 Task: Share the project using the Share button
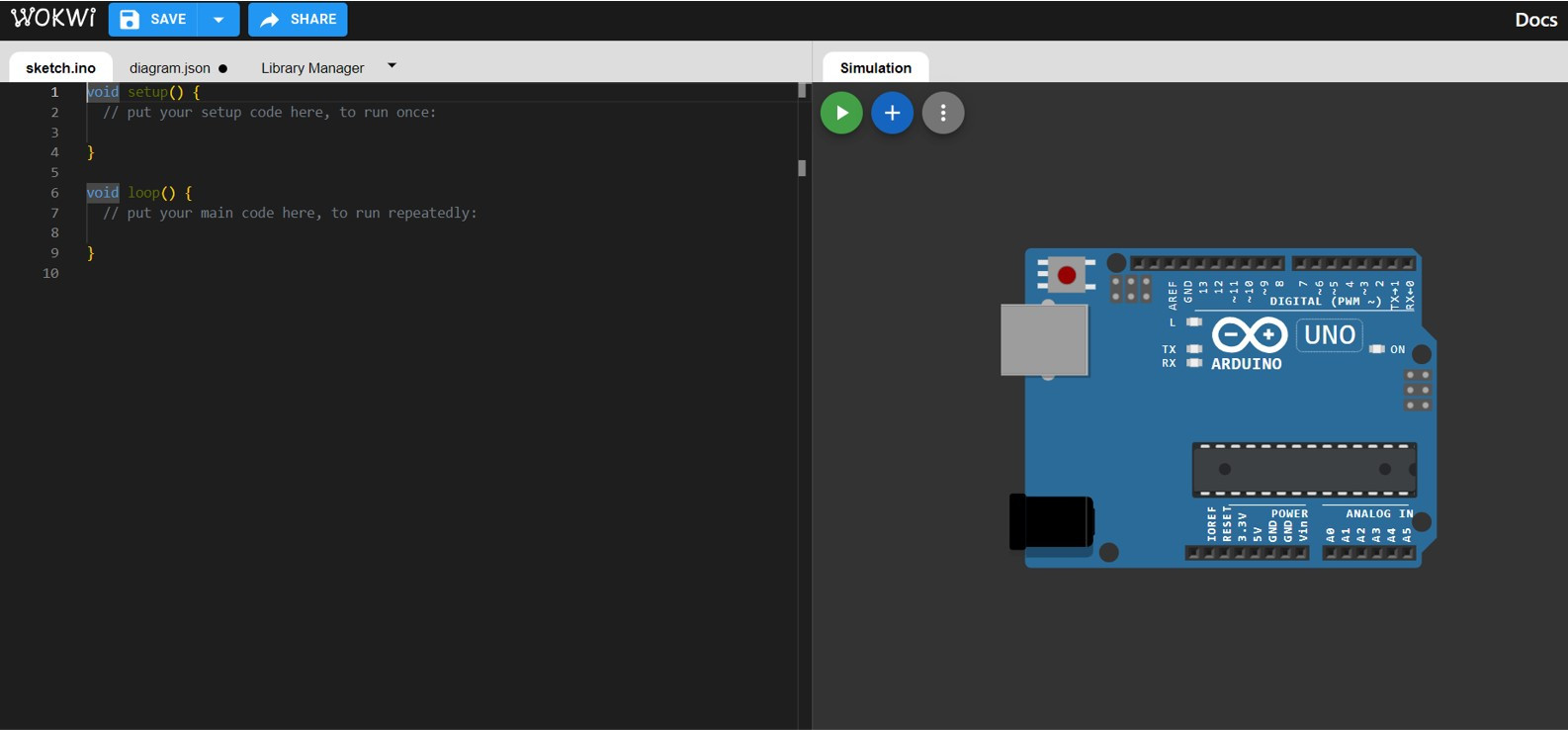[x=298, y=20]
